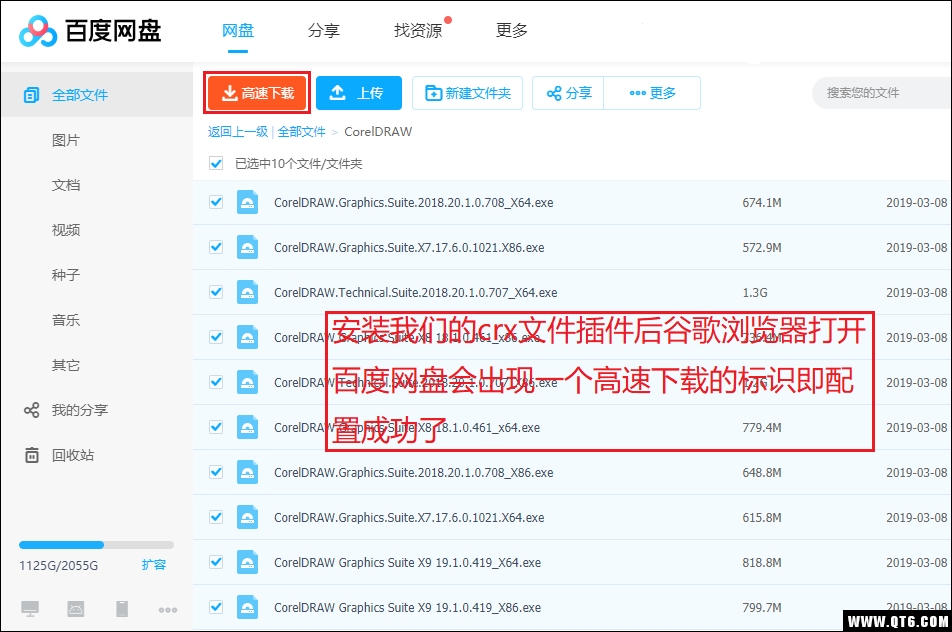Click the Baidu Netdisk logo icon
952x632 pixels.
[x=38, y=30]
